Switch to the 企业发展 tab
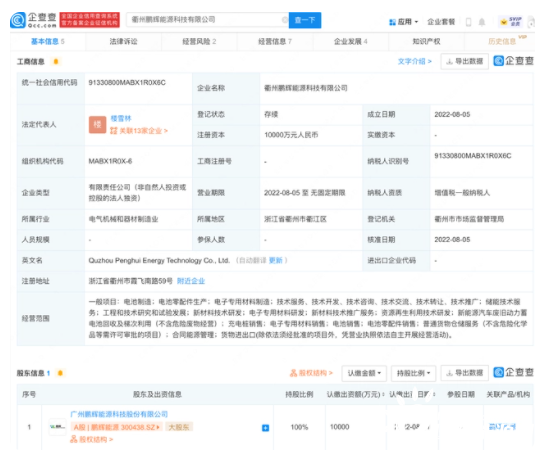The width and height of the screenshot is (543, 450). coord(350,42)
